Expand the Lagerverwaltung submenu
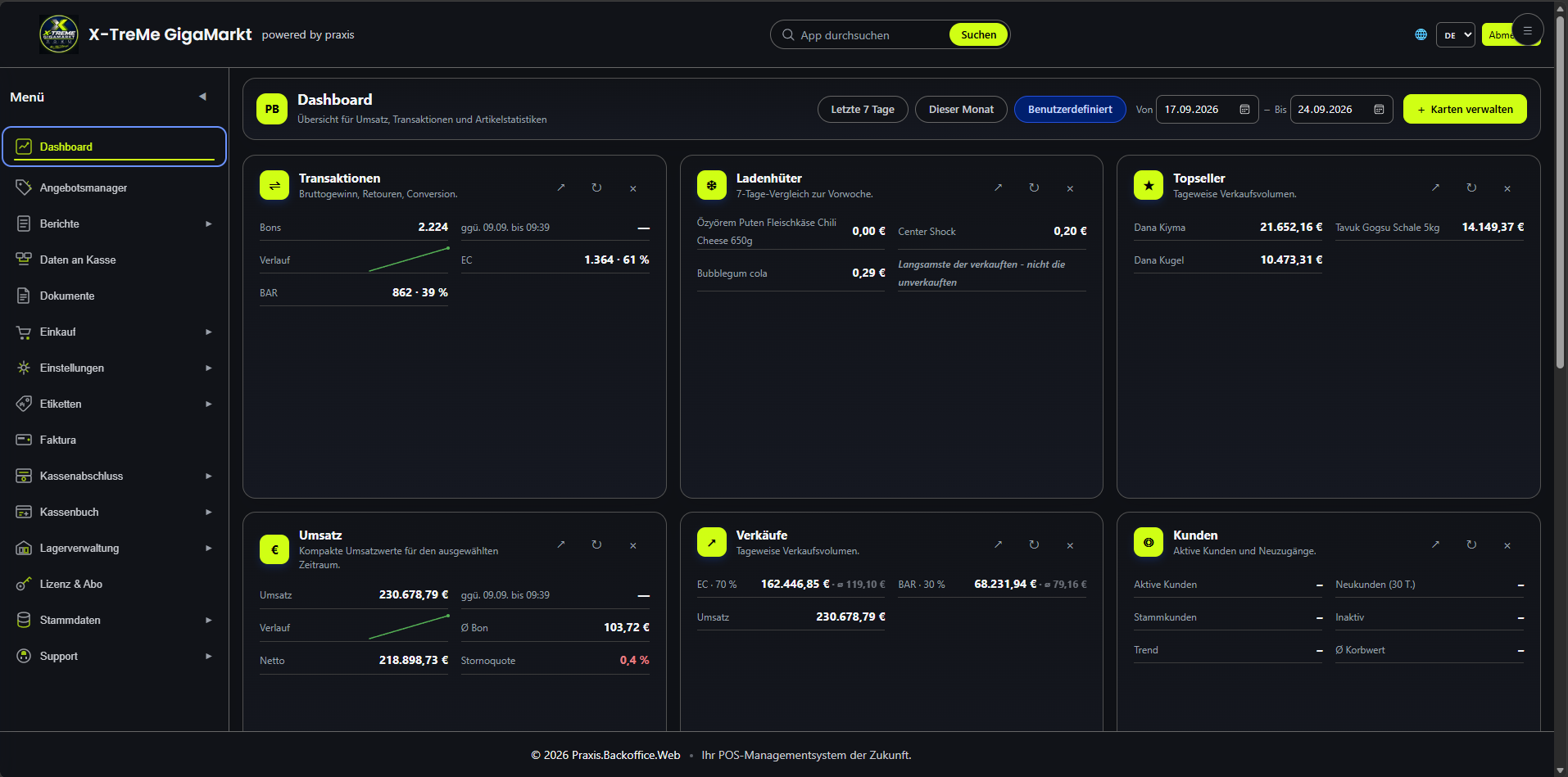Viewport: 1568px width, 777px height. click(x=209, y=548)
